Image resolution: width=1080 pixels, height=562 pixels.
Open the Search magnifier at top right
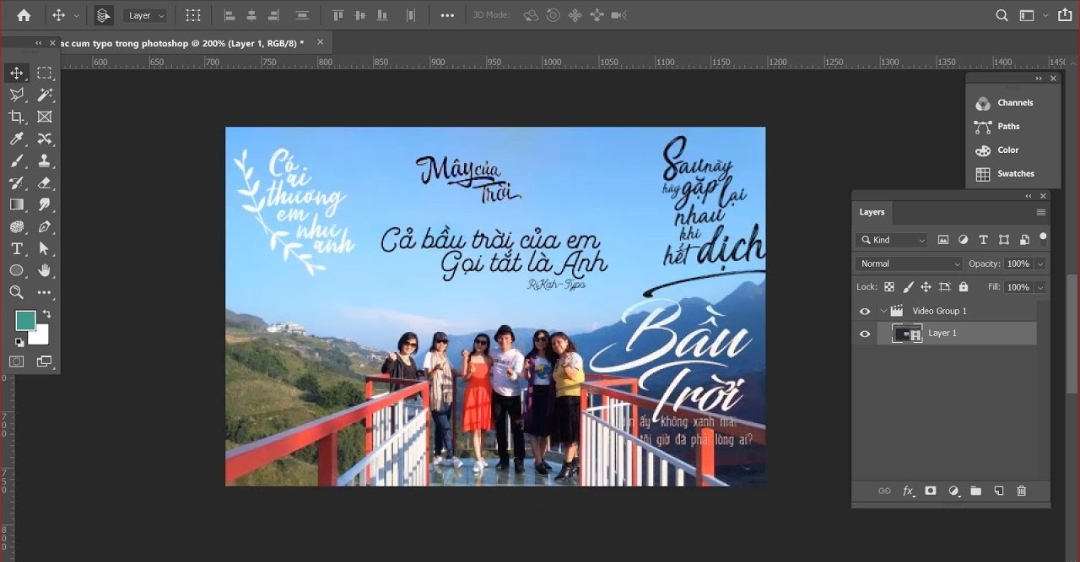pyautogui.click(x=1002, y=15)
